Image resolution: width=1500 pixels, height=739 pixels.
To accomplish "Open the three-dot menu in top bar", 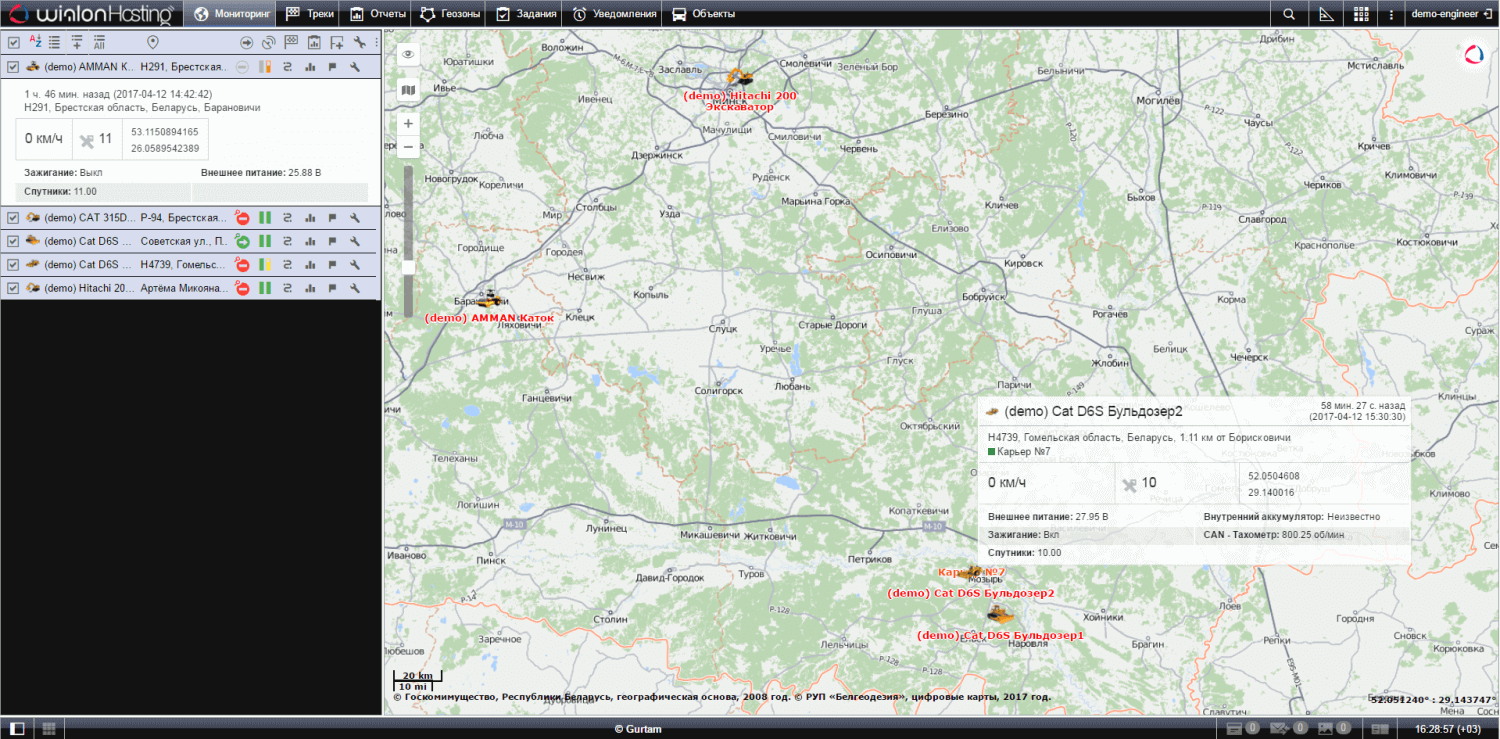I will (1390, 14).
